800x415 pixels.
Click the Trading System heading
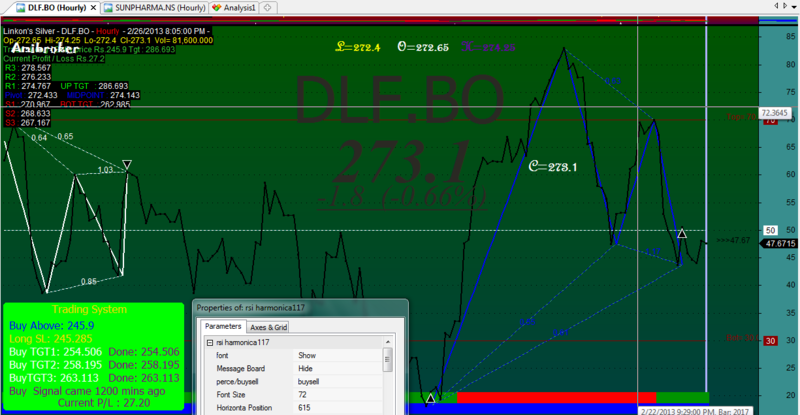(89, 309)
